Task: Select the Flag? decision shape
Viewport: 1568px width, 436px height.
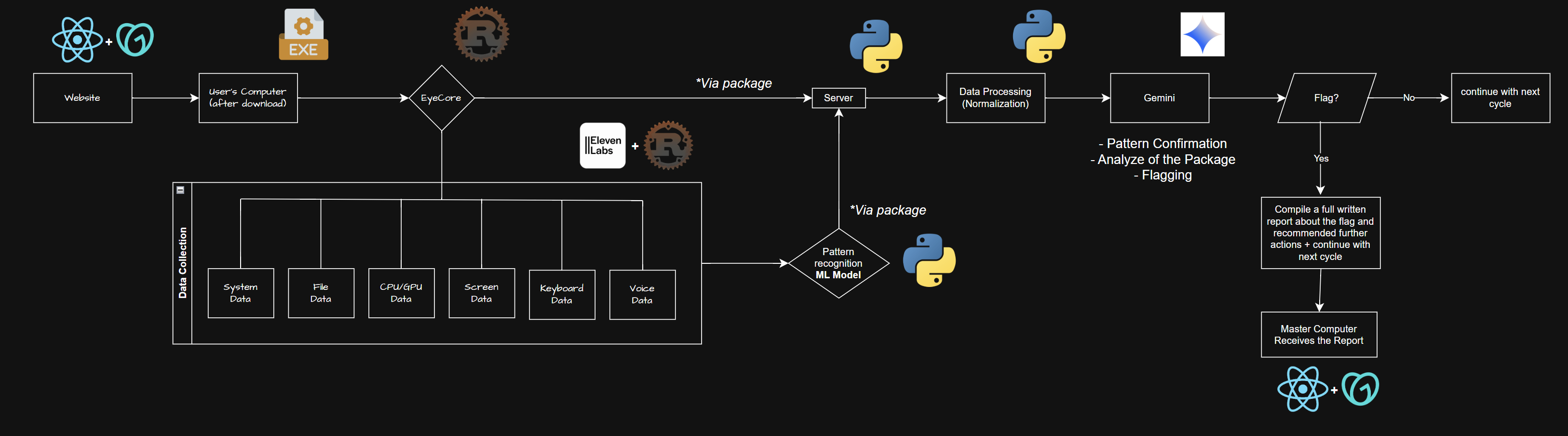Action: 1327,98
